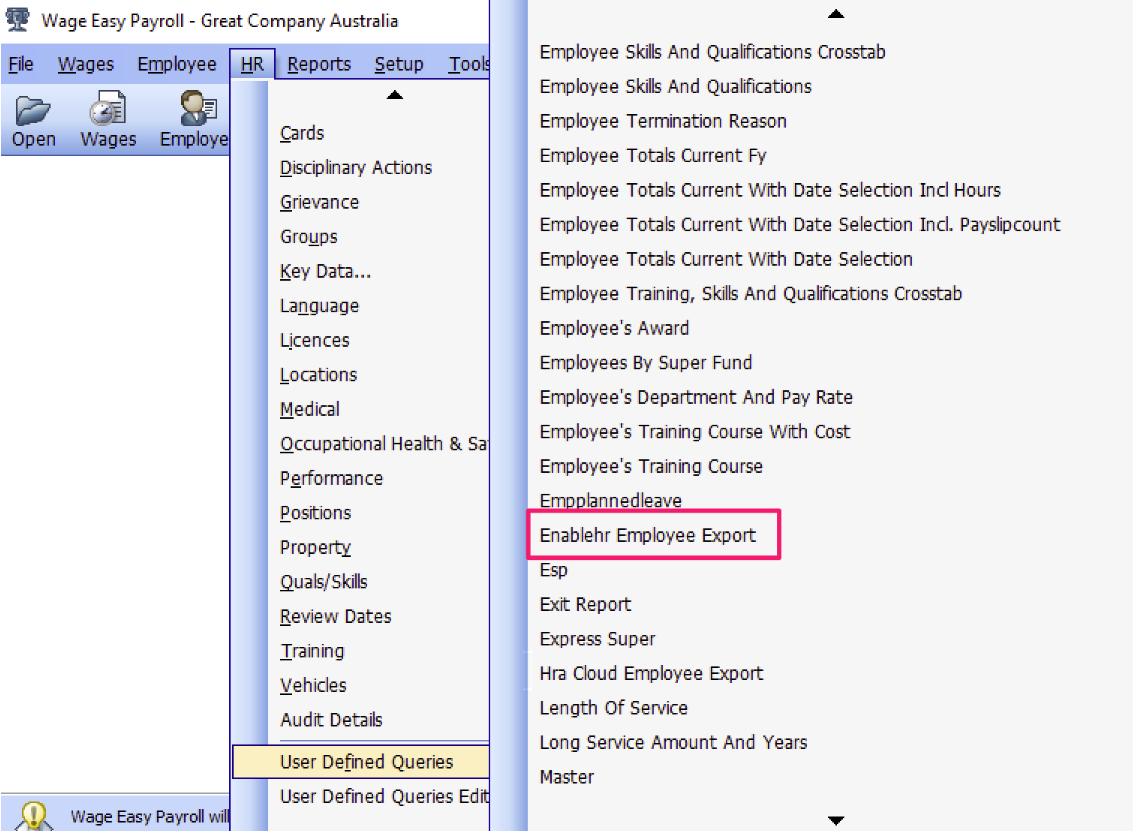This screenshot has width=1133, height=831.
Task: Open the File menu
Action: click(21, 64)
